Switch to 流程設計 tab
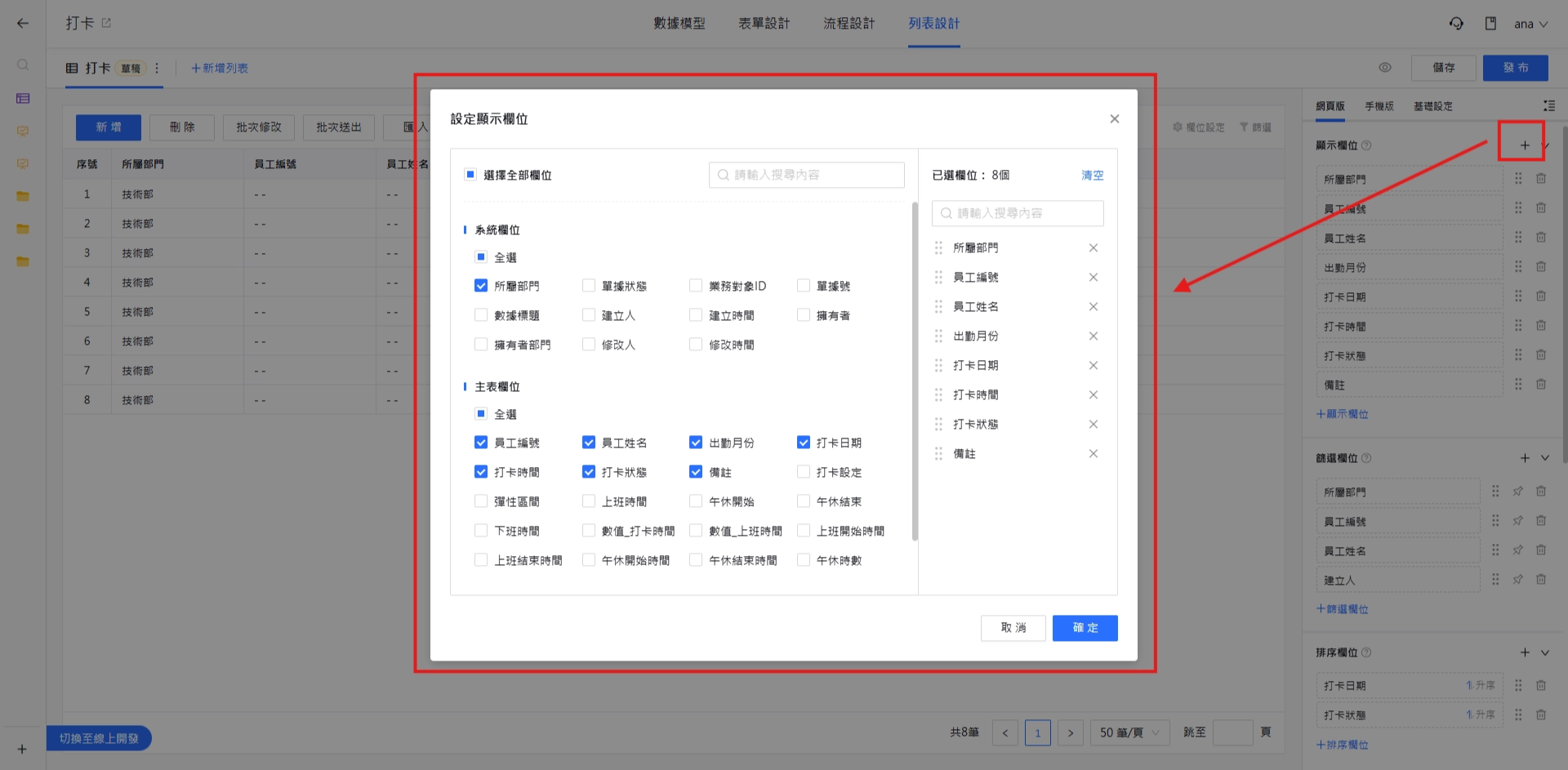 (x=849, y=24)
